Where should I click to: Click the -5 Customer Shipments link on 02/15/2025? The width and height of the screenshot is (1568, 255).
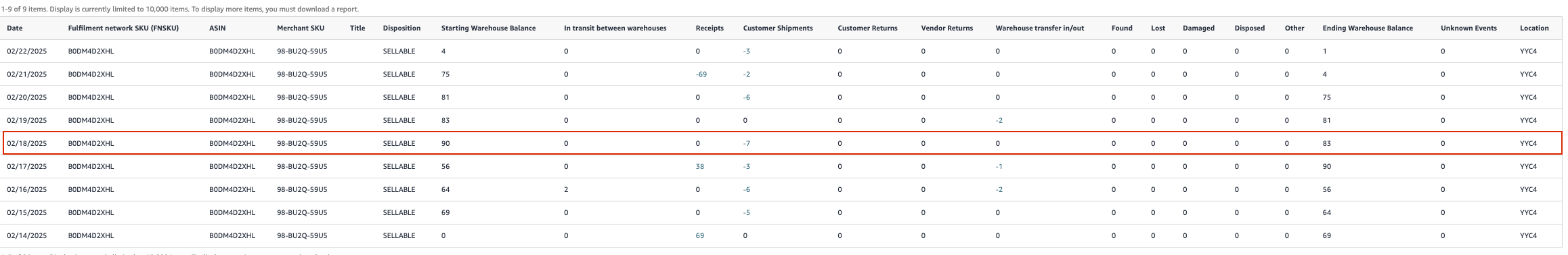click(x=746, y=212)
